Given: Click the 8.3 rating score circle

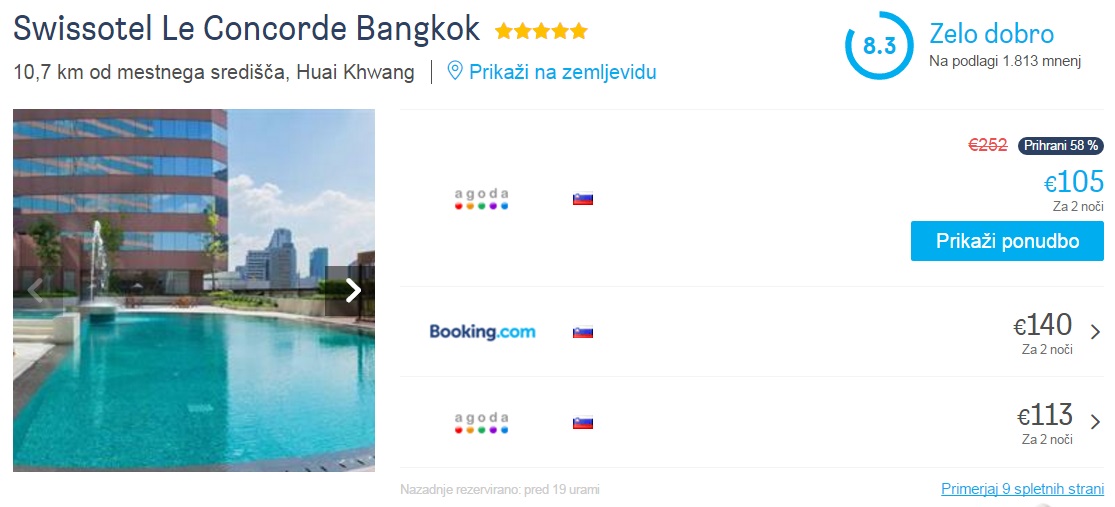Looking at the screenshot, I should pyautogui.click(x=879, y=46).
